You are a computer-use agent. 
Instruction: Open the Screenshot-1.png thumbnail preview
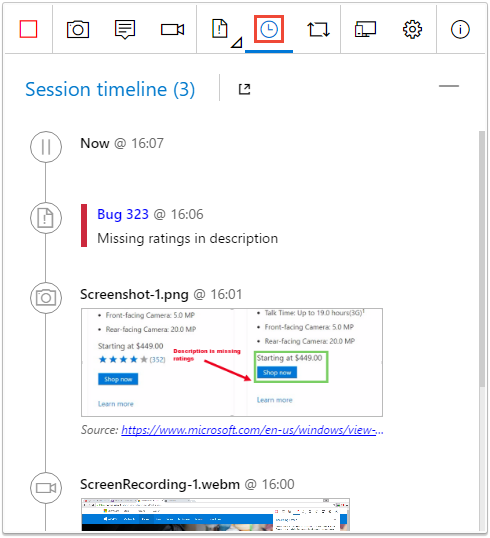coord(232,362)
